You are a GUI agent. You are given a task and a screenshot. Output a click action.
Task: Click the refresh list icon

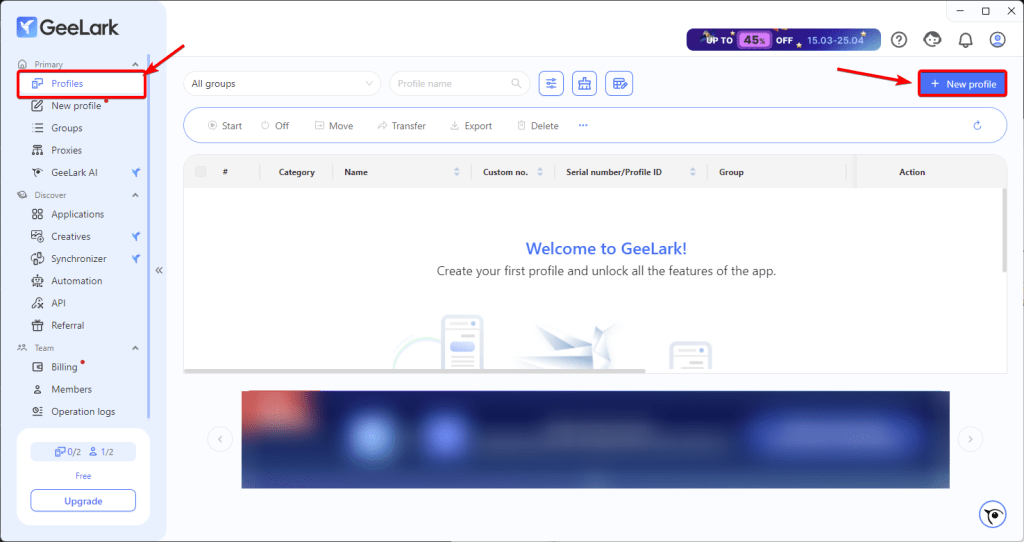[x=978, y=125]
